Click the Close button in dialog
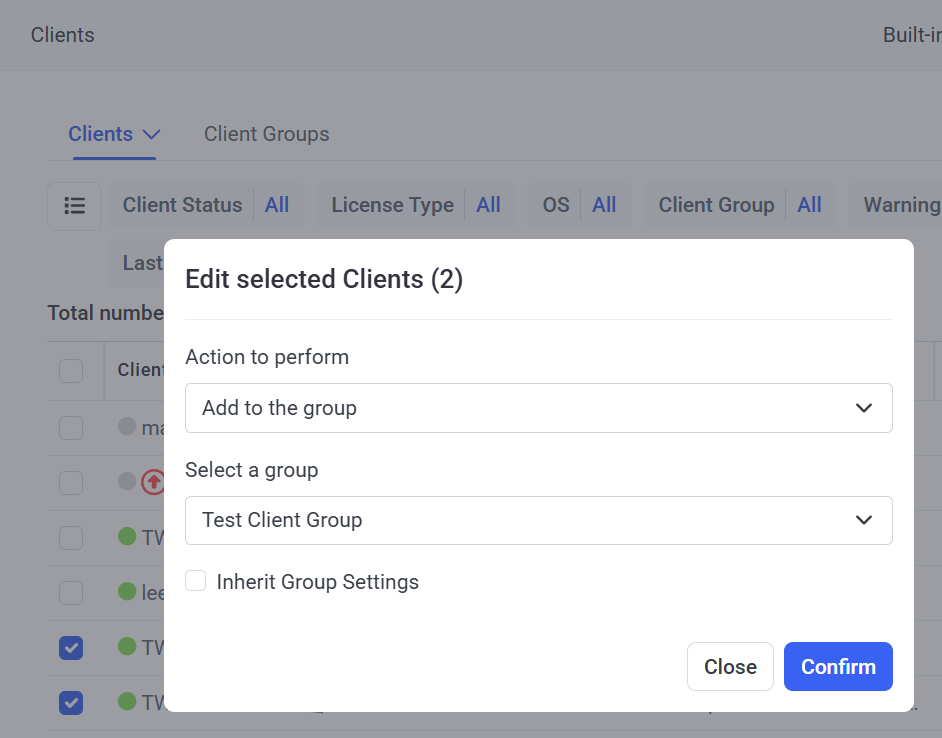Screen dimensions: 942x738 (x=730, y=667)
